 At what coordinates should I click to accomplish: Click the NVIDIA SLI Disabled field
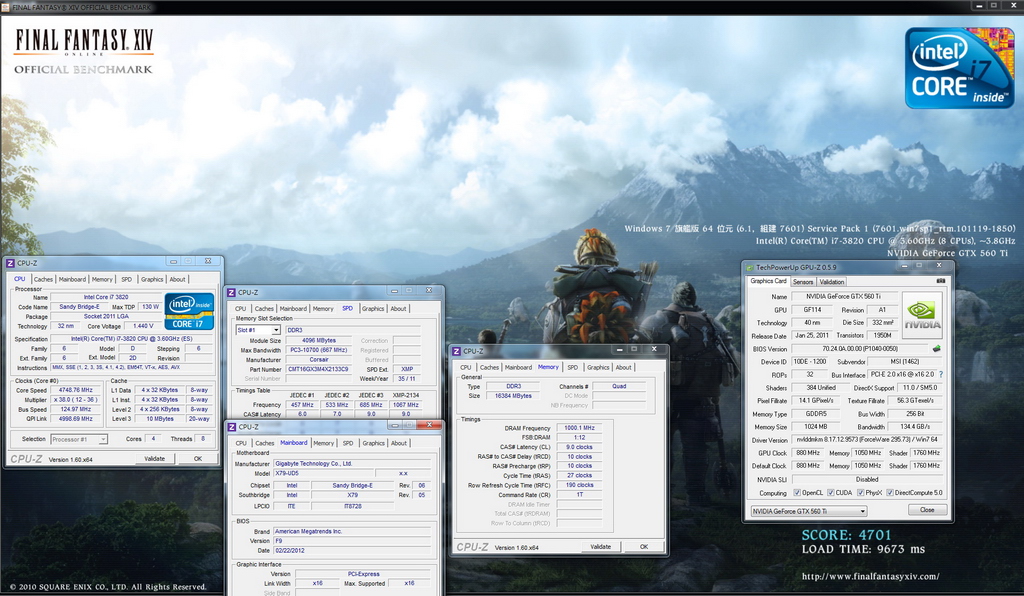click(867, 479)
